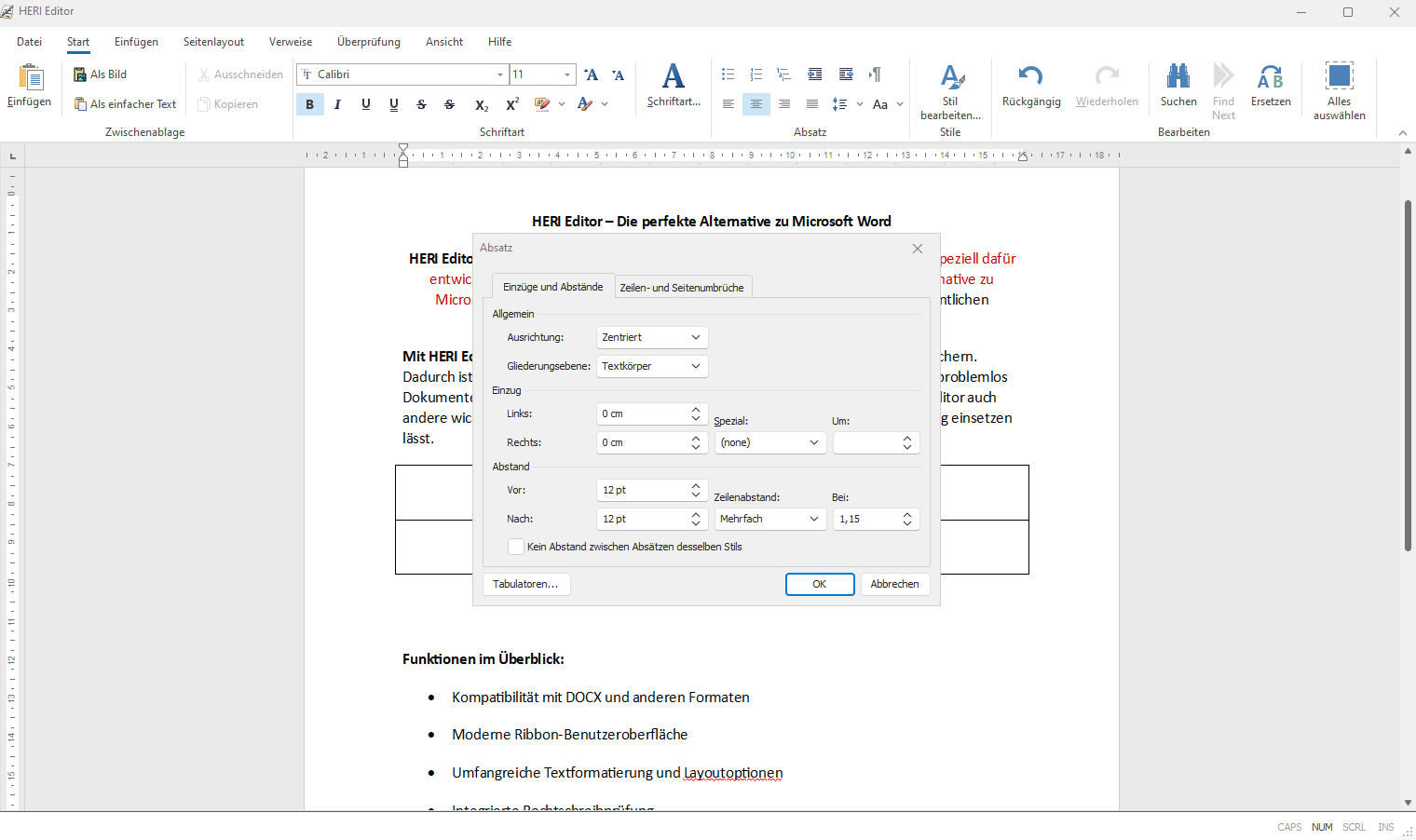Apply single underline formatting
Viewport: 1416px width, 840px height.
pyautogui.click(x=365, y=104)
